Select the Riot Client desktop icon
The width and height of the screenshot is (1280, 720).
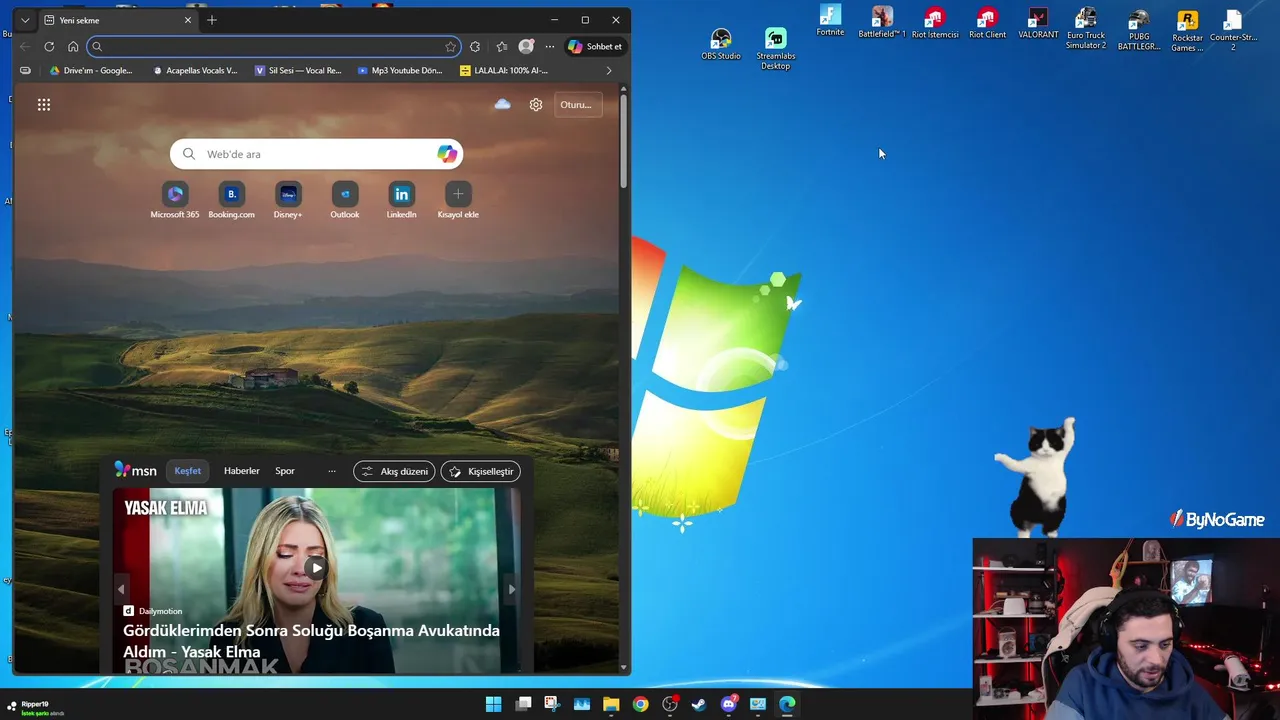(988, 22)
